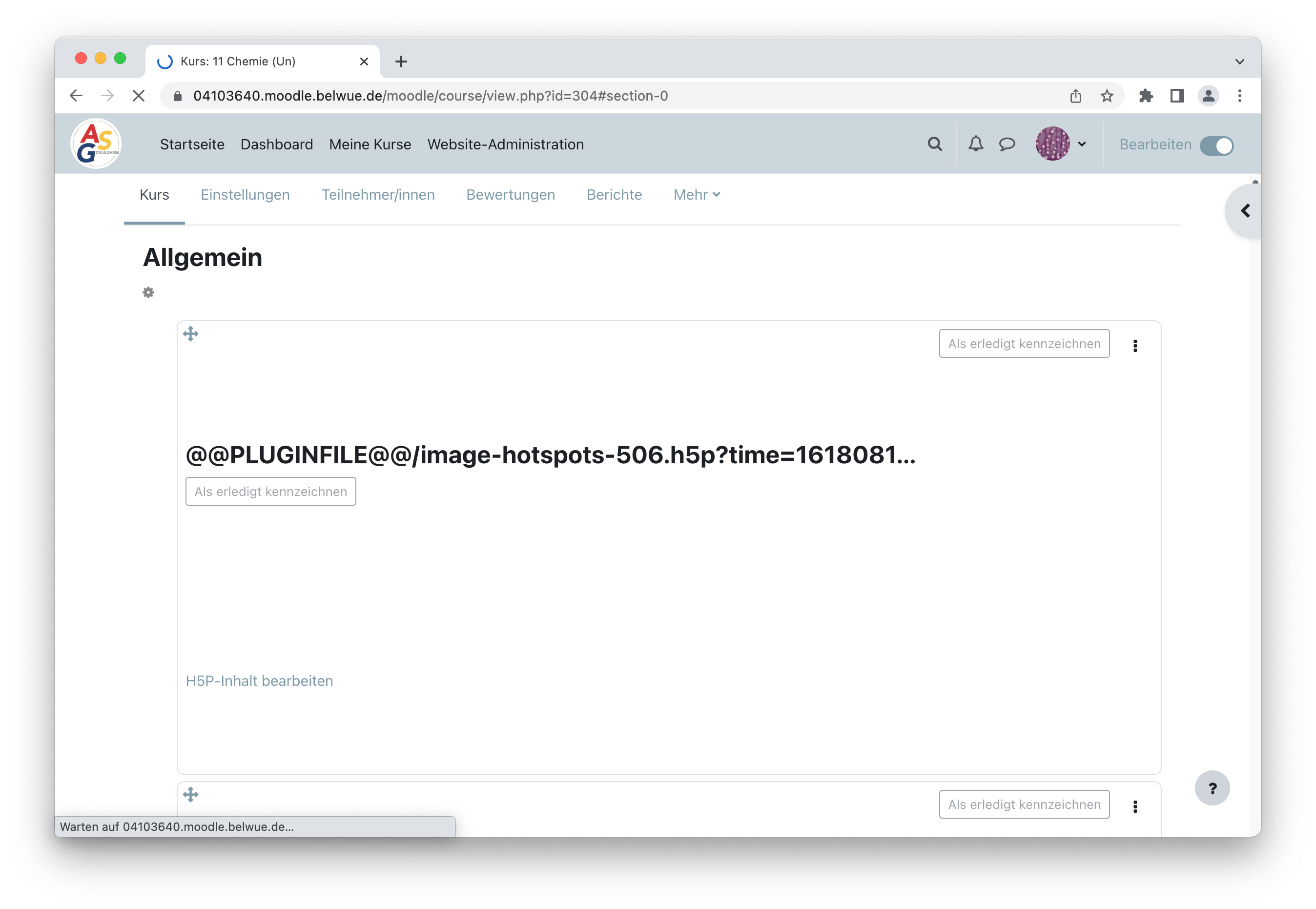1316x909 pixels.
Task: Disable the Bearbeiten editing toggle
Action: [1218, 146]
